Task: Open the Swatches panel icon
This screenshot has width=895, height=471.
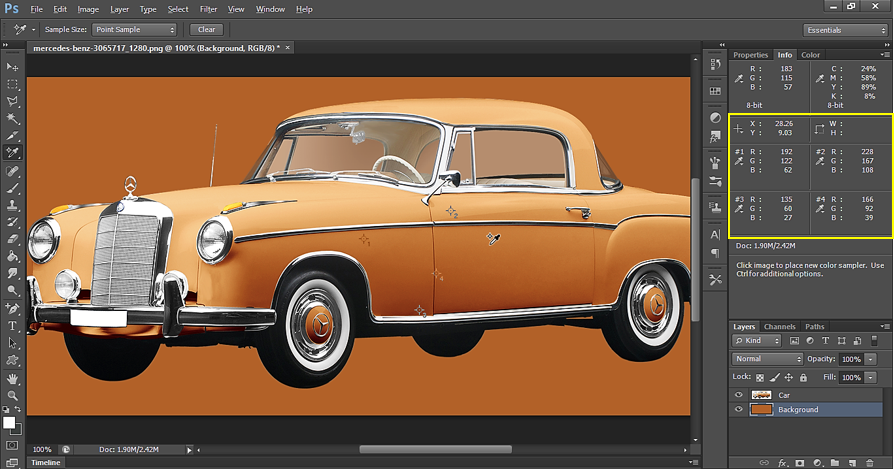Action: click(x=715, y=91)
